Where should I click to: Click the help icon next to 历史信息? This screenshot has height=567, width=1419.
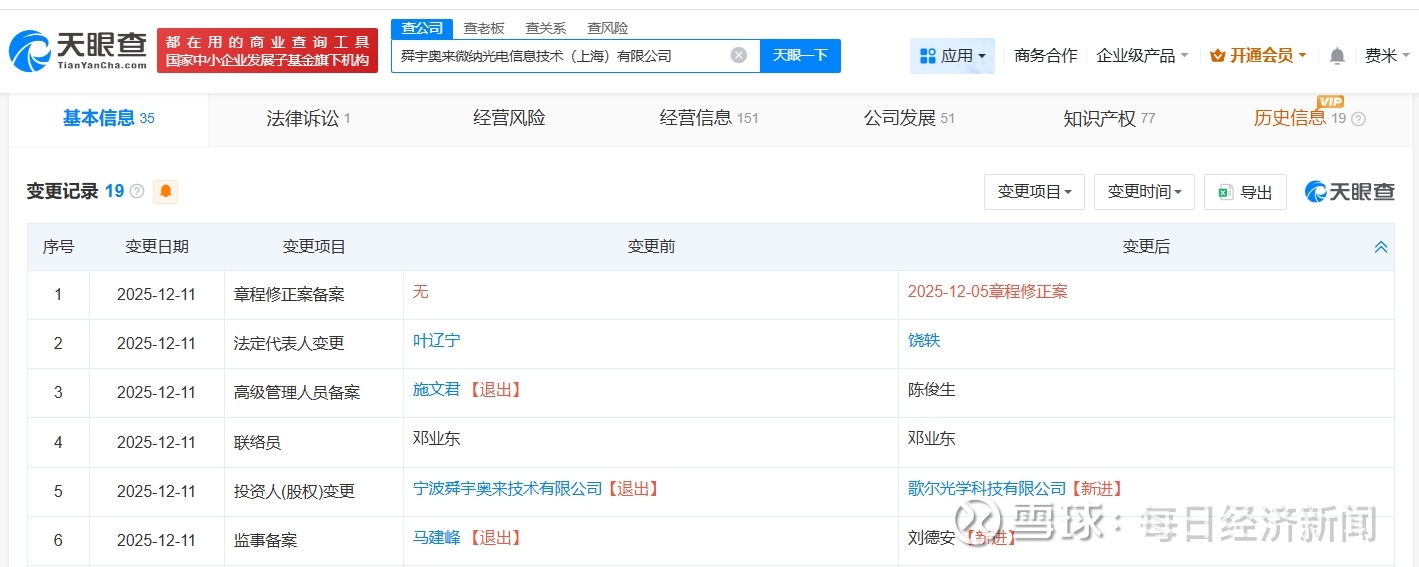click(1358, 119)
